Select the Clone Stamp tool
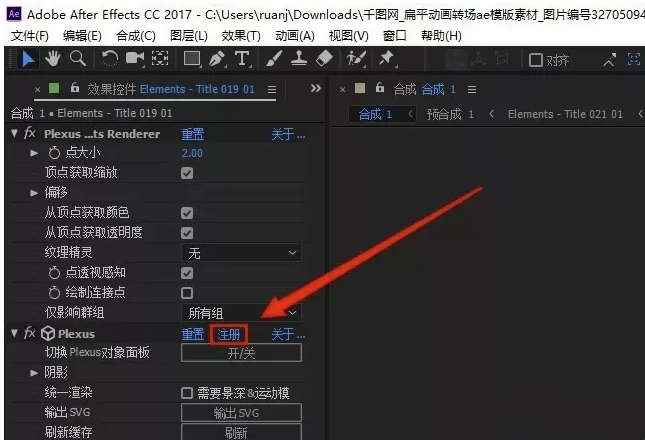The image size is (645, 440). click(299, 59)
